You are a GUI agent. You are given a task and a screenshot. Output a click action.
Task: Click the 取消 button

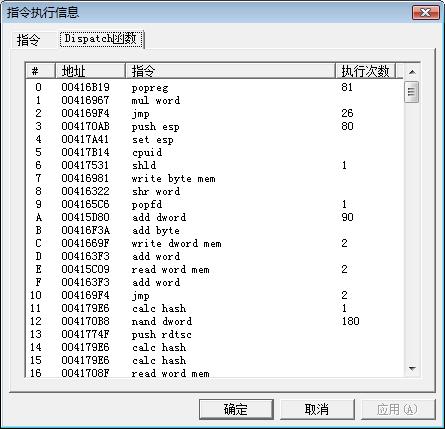317,409
